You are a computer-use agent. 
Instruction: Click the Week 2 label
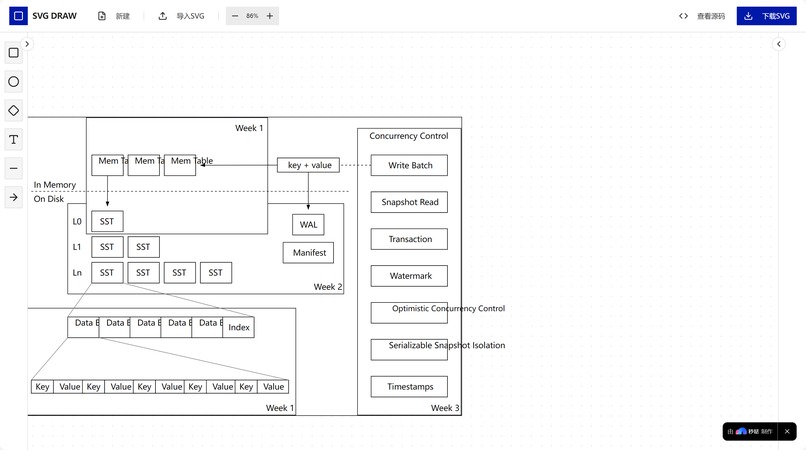point(328,287)
